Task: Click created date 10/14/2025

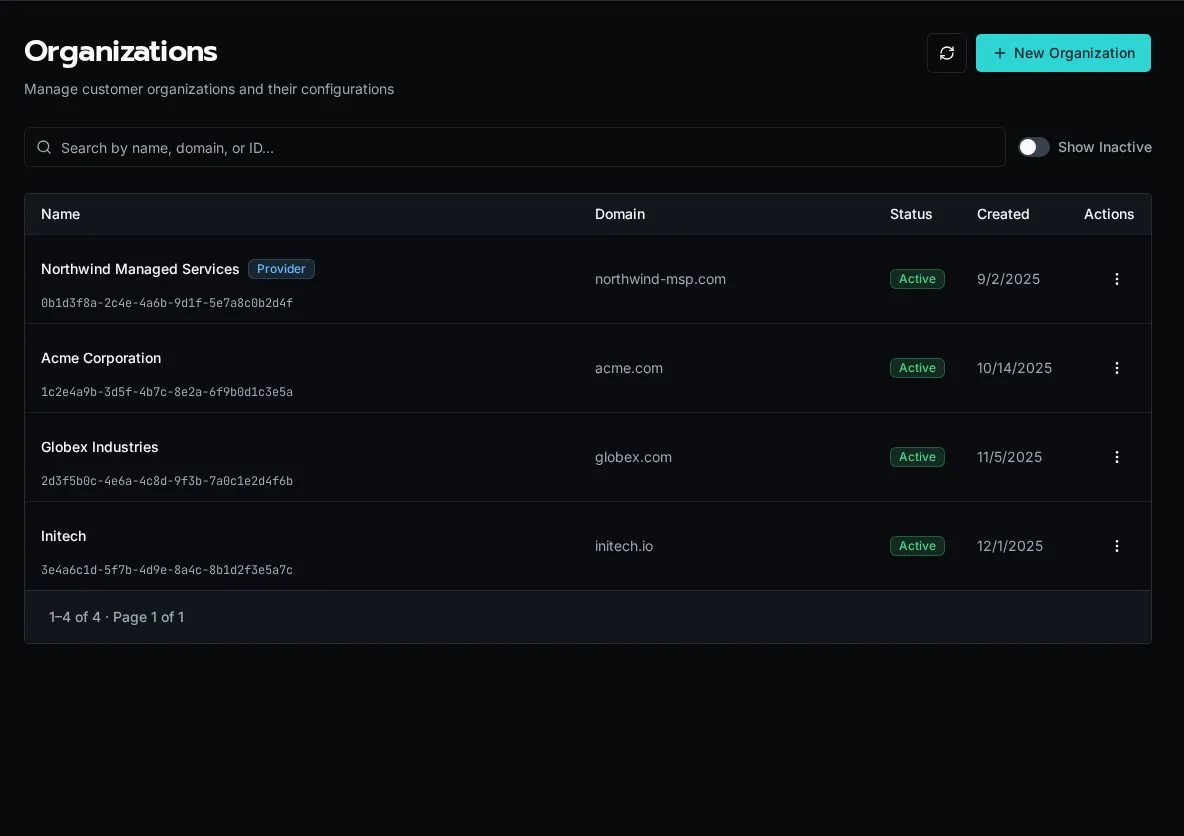Action: pyautogui.click(x=1014, y=368)
